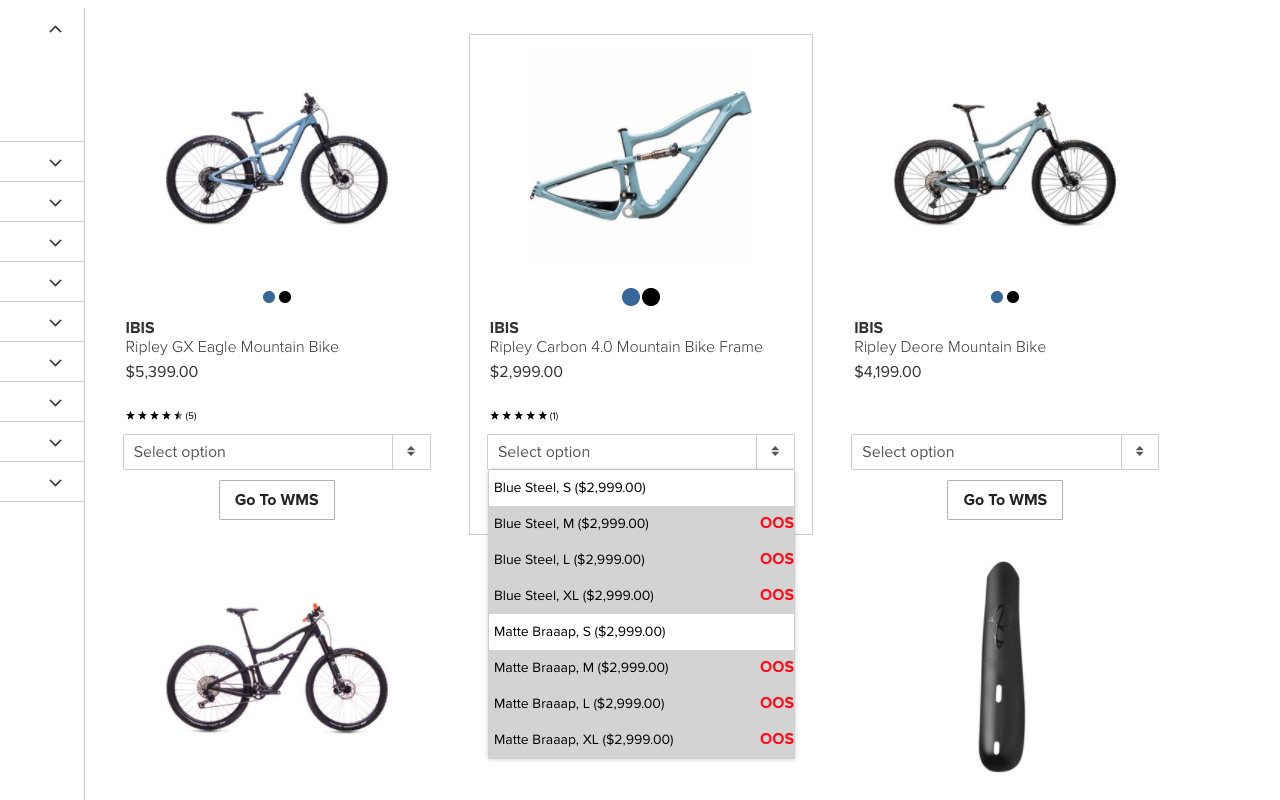
Task: Pick black swatch on Ripley Carbon frame
Action: point(651,297)
